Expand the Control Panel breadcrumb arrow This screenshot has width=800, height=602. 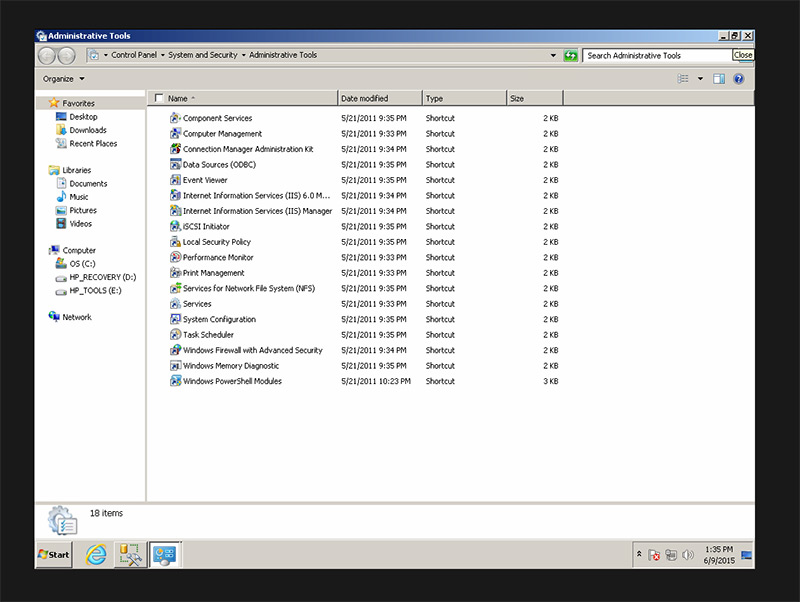tap(163, 55)
